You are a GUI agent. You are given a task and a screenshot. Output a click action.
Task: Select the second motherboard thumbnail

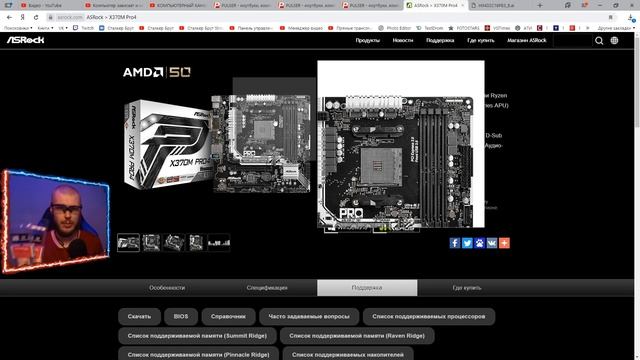coord(151,242)
